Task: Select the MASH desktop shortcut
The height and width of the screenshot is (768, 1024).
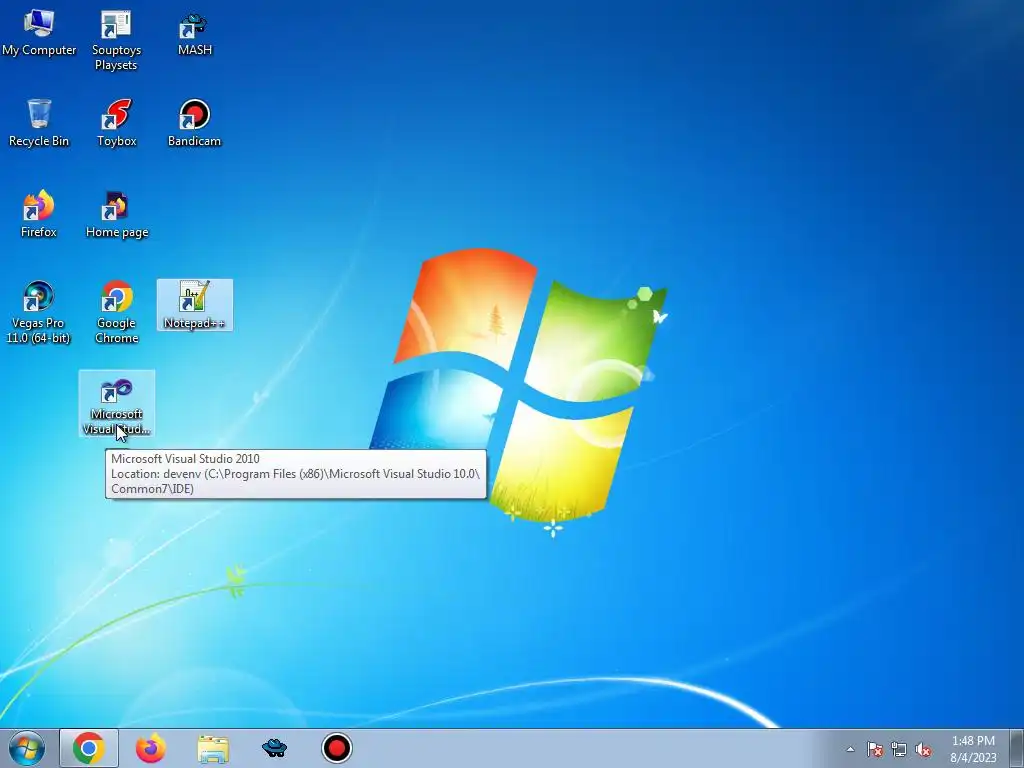Action: (x=195, y=34)
